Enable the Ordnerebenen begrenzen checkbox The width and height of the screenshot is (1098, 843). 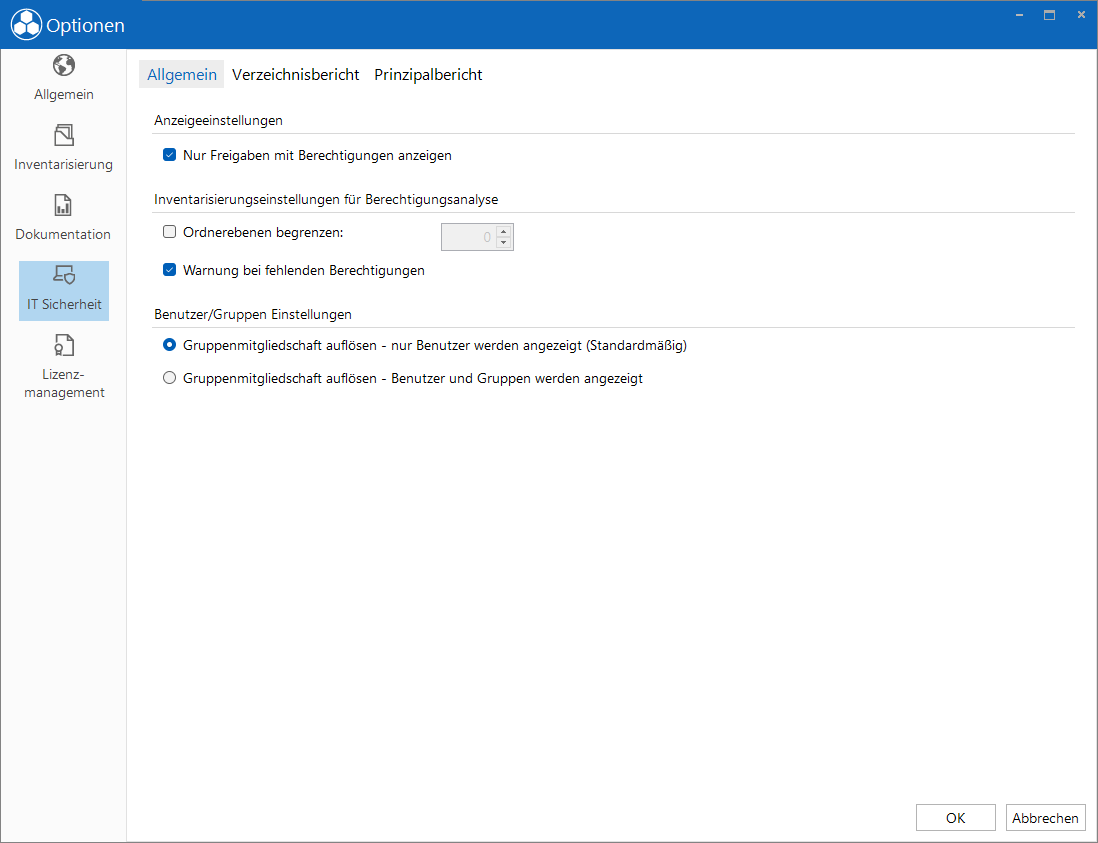pos(169,232)
